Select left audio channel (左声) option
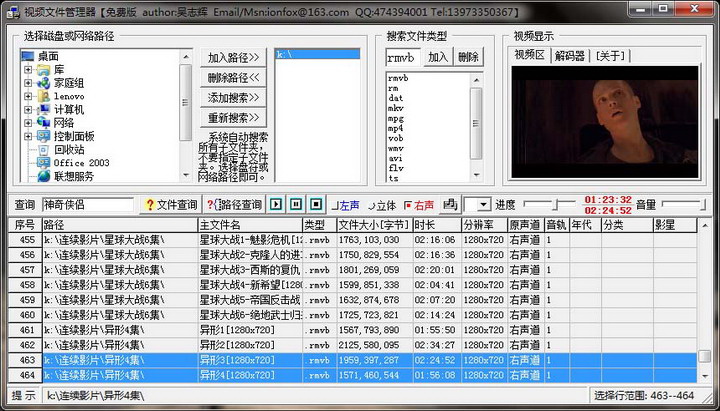Image resolution: width=720 pixels, height=411 pixels. tap(346, 205)
